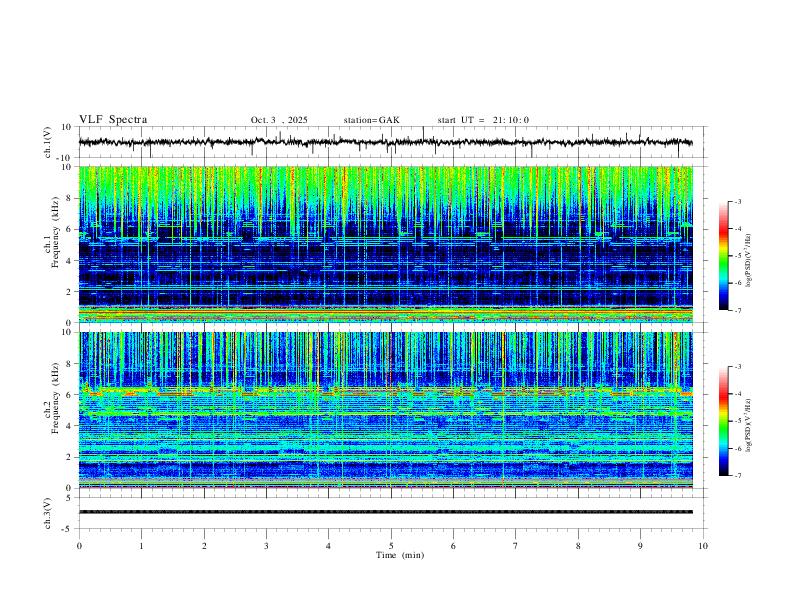Image resolution: width=792 pixels, height=612 pixels.
Task: Click the ch.1 spectrogram panel
Action: click(386, 244)
